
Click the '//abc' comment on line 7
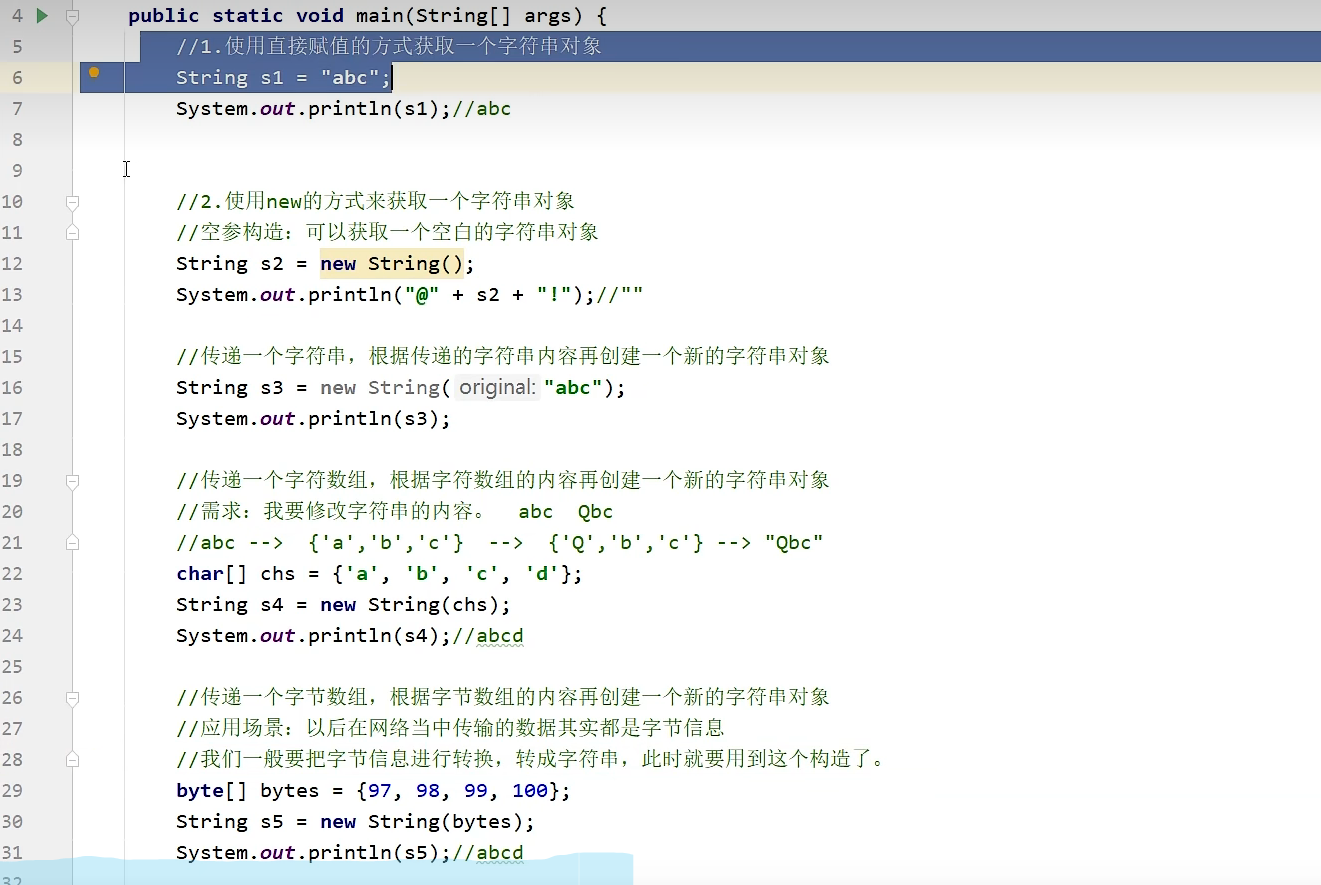coord(482,109)
